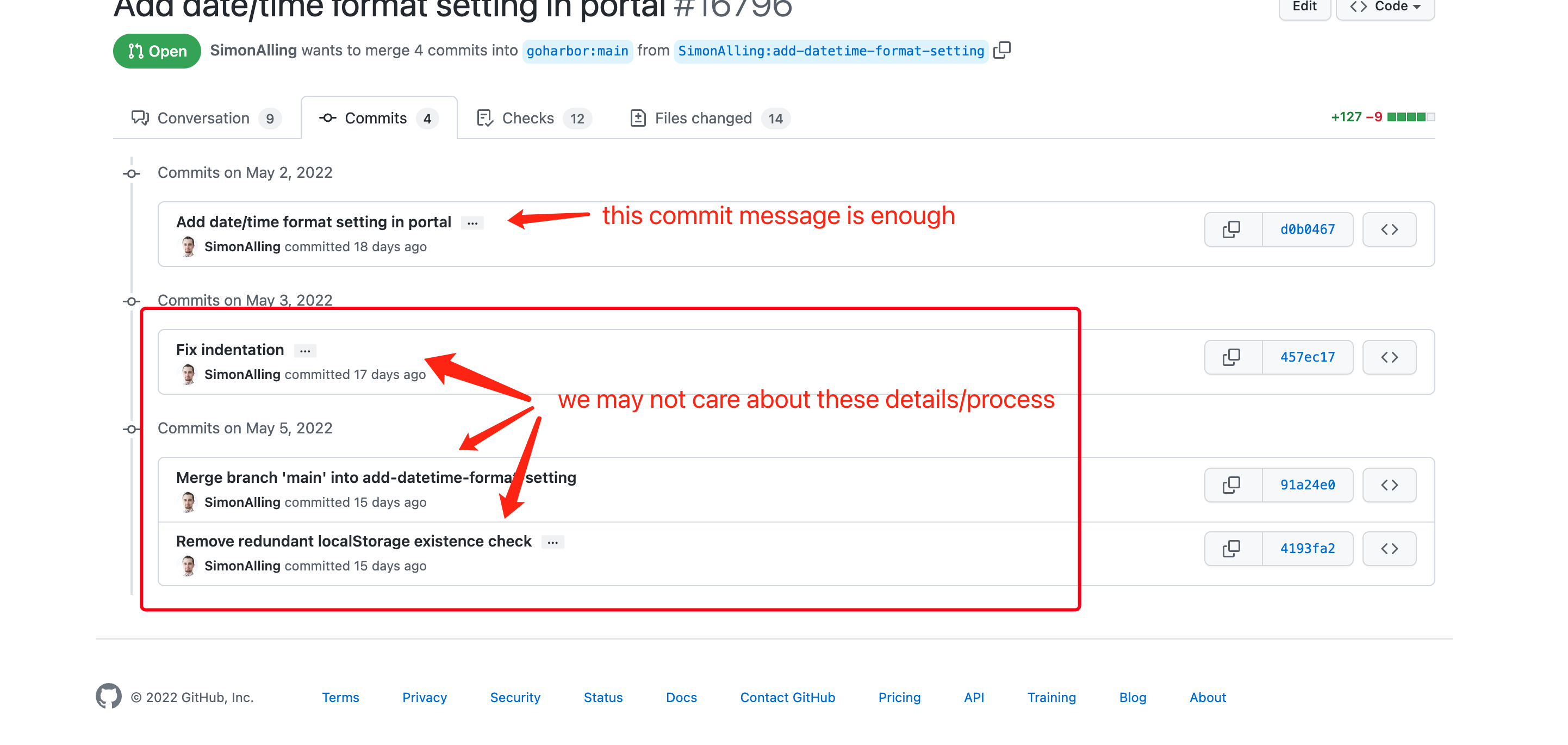Browse repository at commit 4193fa2
The height and width of the screenshot is (745, 1568).
coord(1389,548)
